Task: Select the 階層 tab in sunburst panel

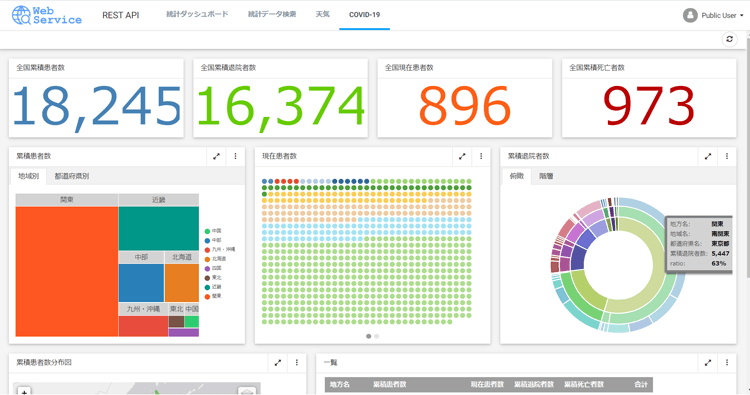Action: pos(546,176)
